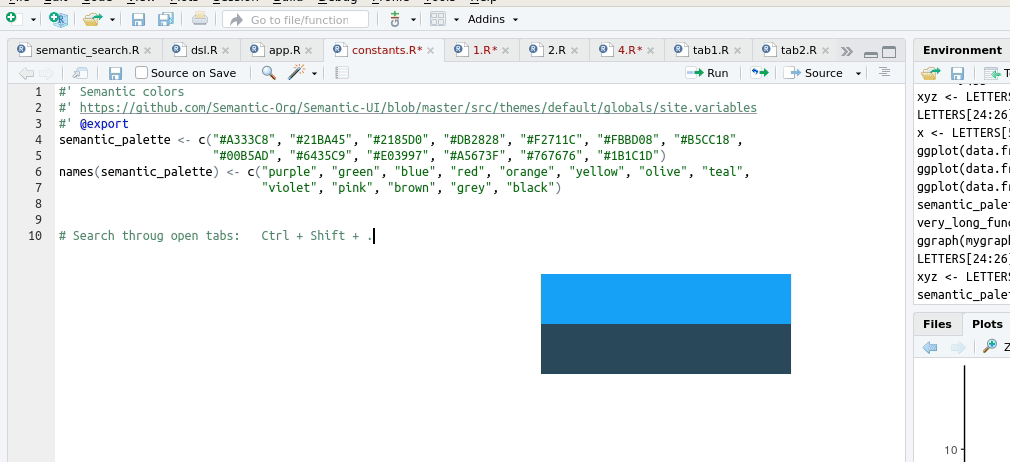The height and width of the screenshot is (462, 1010).
Task: Go to the previous plot with the left arrow
Action: click(x=930, y=347)
